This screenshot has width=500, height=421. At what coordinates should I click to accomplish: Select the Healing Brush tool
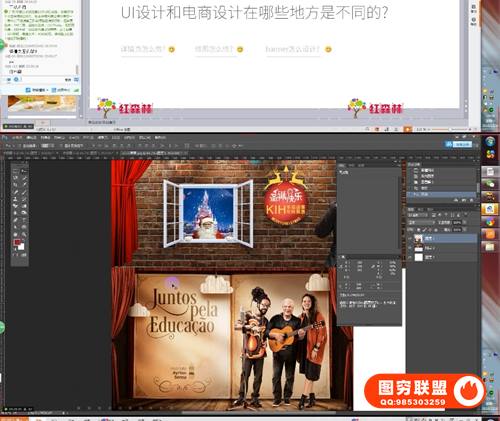click(x=15, y=192)
